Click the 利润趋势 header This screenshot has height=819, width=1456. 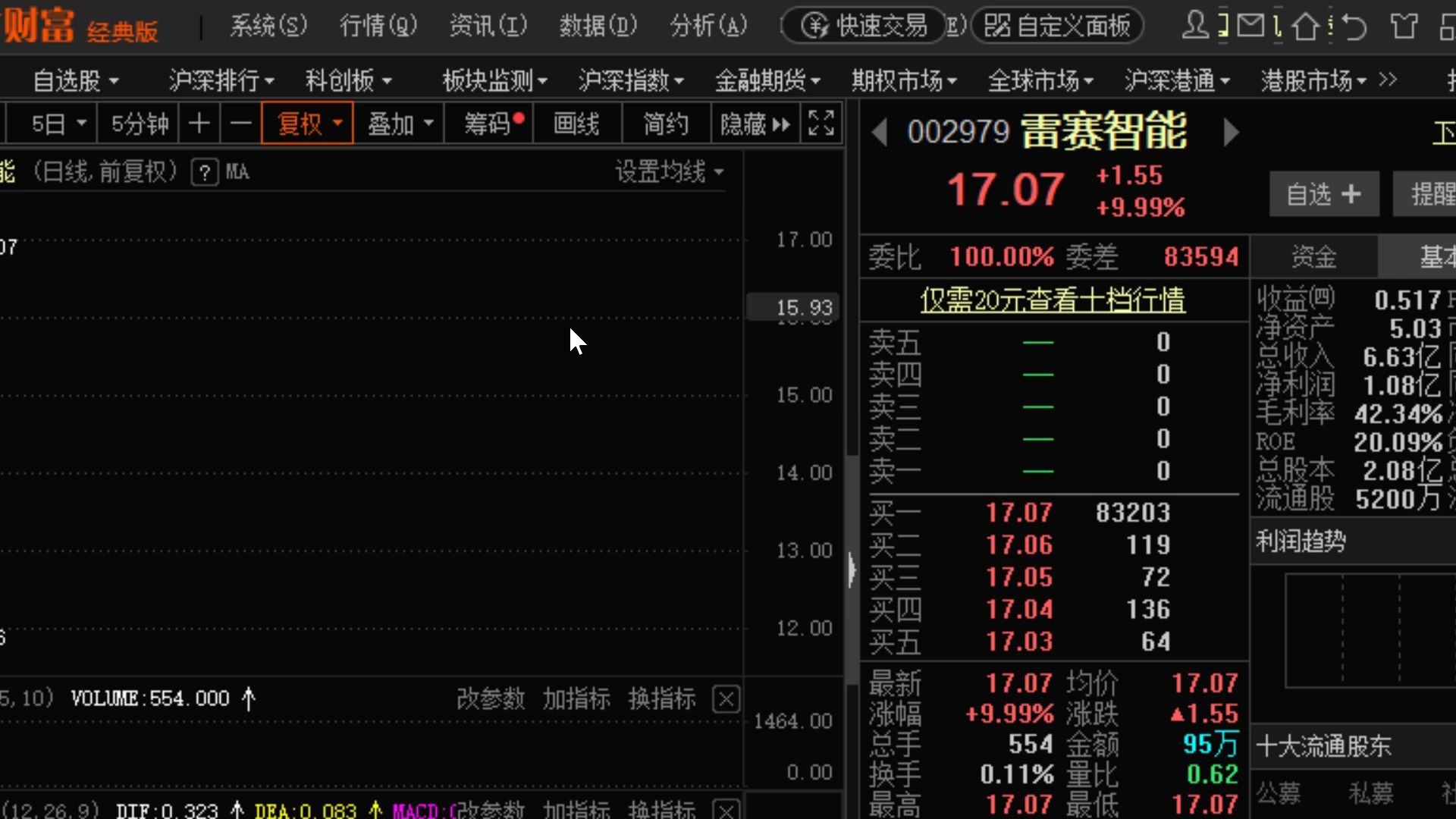click(1301, 541)
